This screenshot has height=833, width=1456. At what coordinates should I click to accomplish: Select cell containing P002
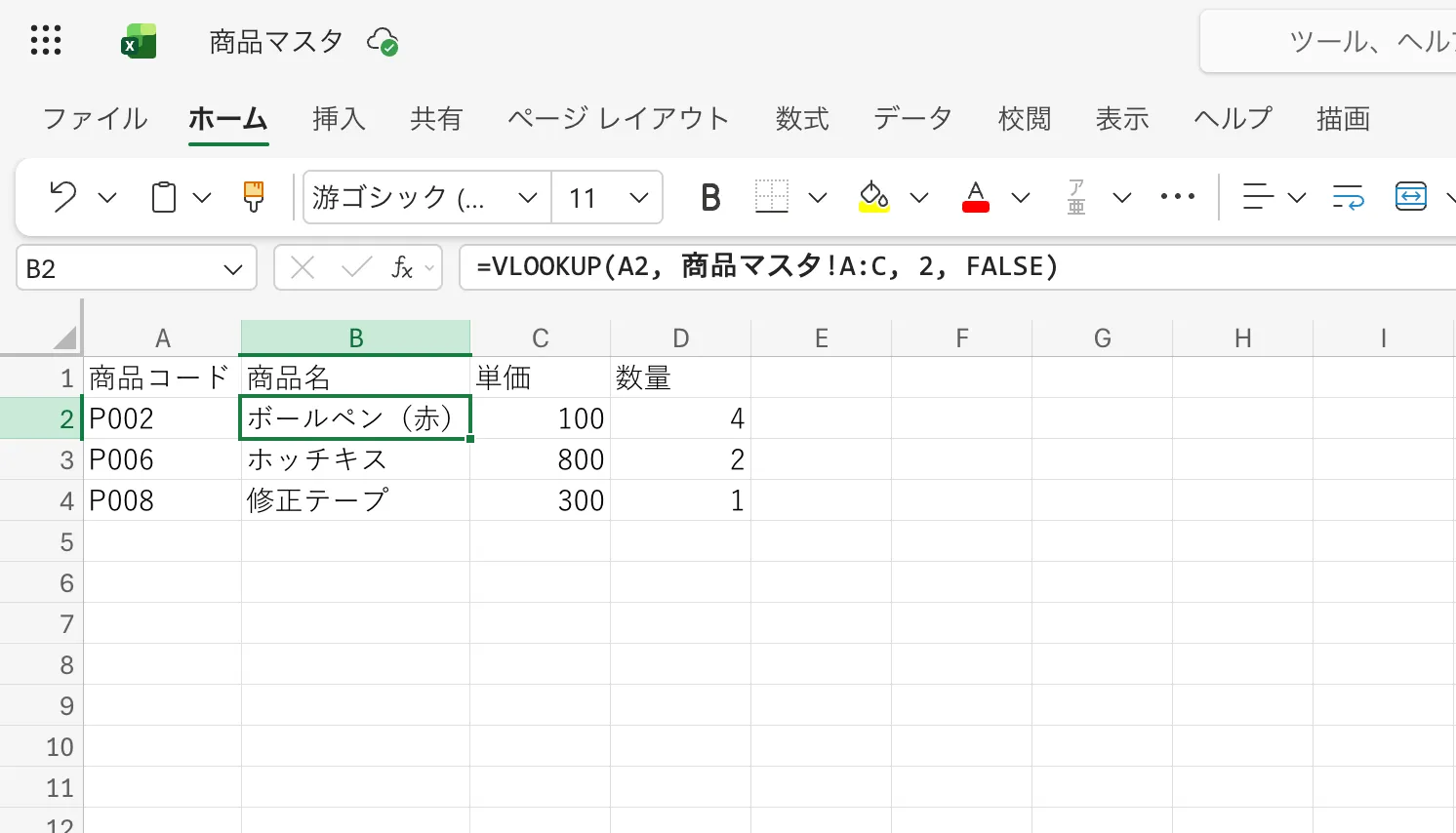click(163, 418)
